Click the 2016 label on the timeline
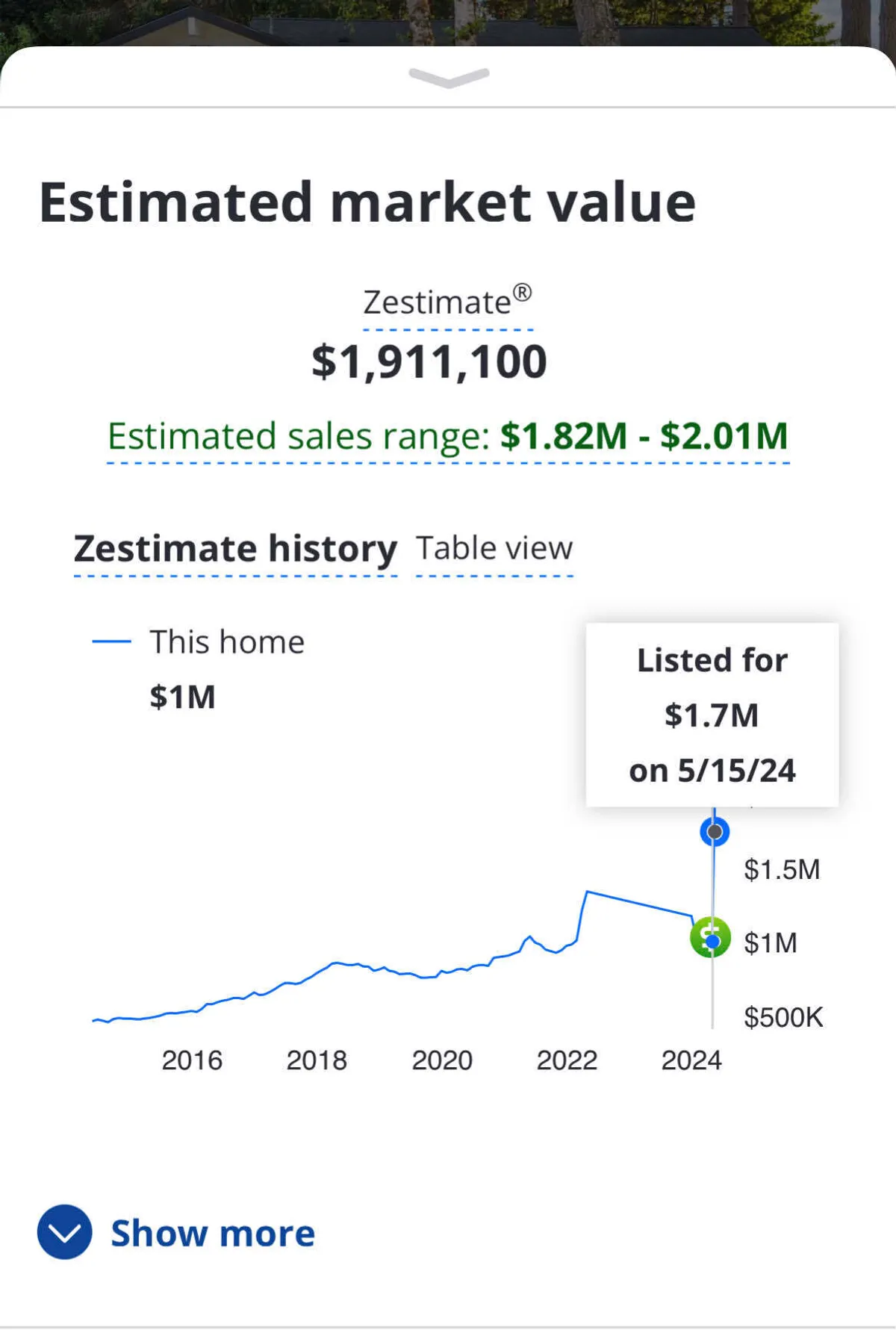Screen dimensions: 896x1330 click(192, 1060)
